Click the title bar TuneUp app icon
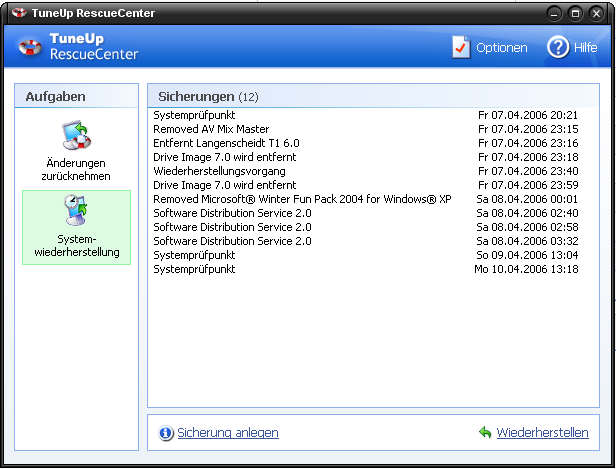Viewport: 616px width, 469px height. coord(18,13)
